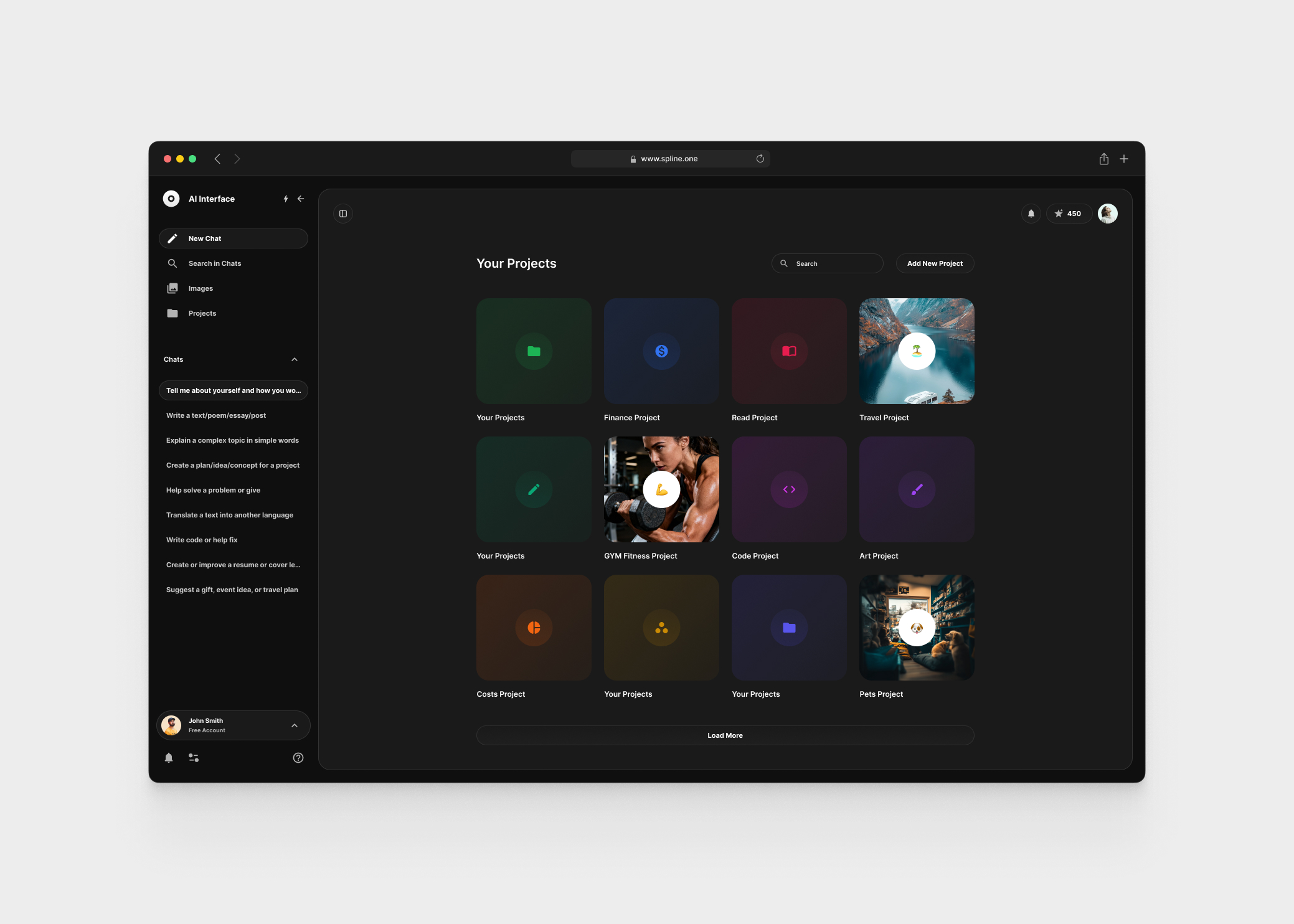Open the Finance Project dollar icon card
1294x924 pixels.
[x=661, y=351]
